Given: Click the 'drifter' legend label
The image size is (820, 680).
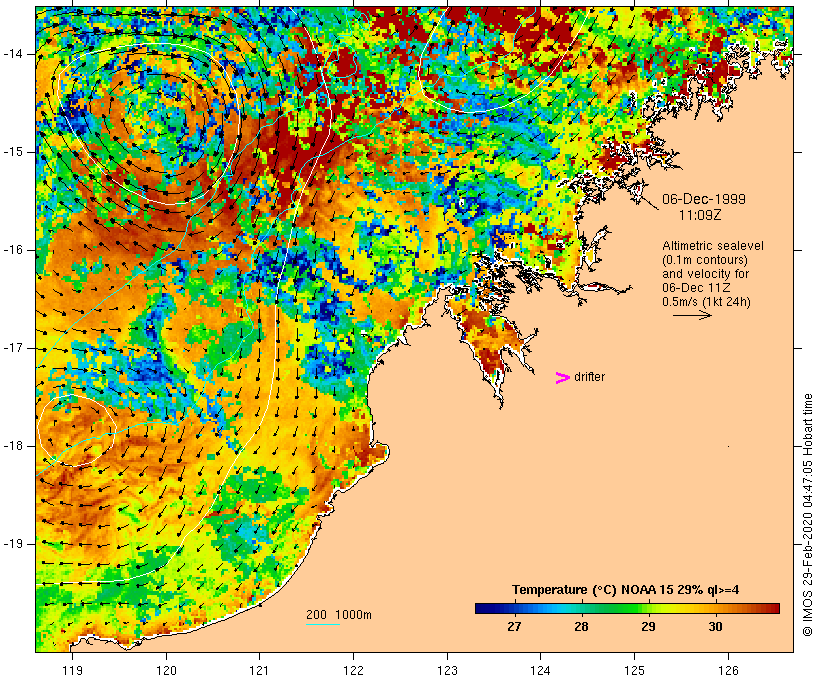Looking at the screenshot, I should [589, 377].
